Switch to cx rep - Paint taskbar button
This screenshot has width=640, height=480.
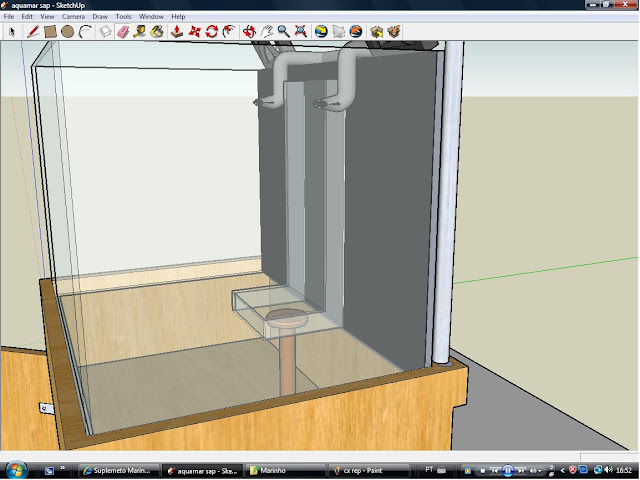click(x=369, y=471)
